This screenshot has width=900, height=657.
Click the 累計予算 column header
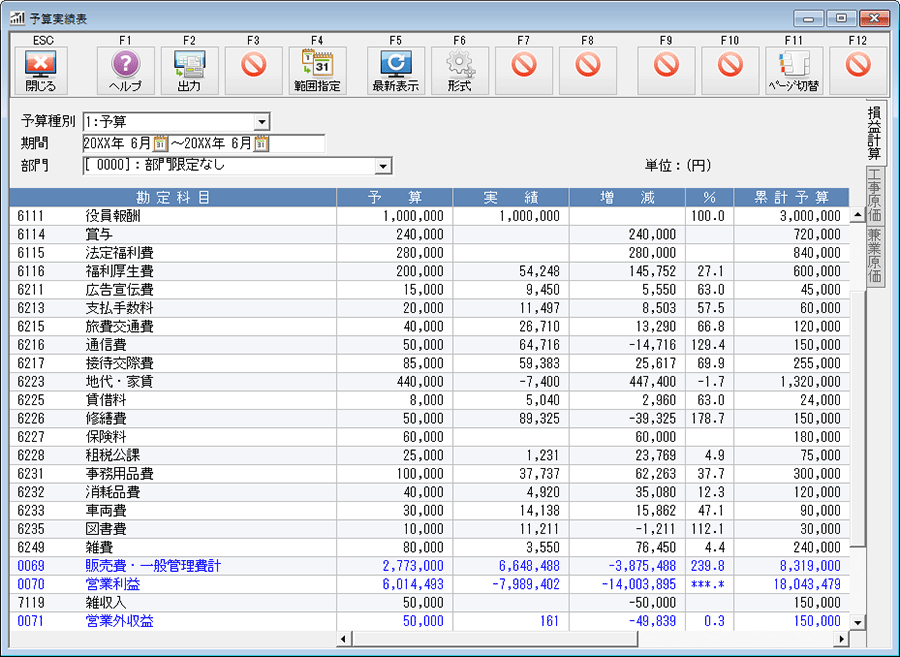point(792,198)
